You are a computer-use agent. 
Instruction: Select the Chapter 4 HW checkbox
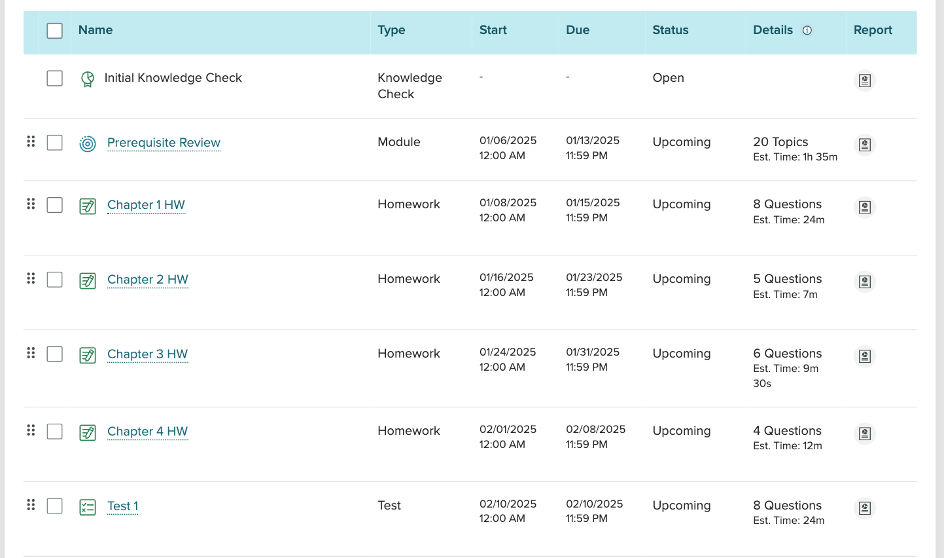tap(55, 432)
